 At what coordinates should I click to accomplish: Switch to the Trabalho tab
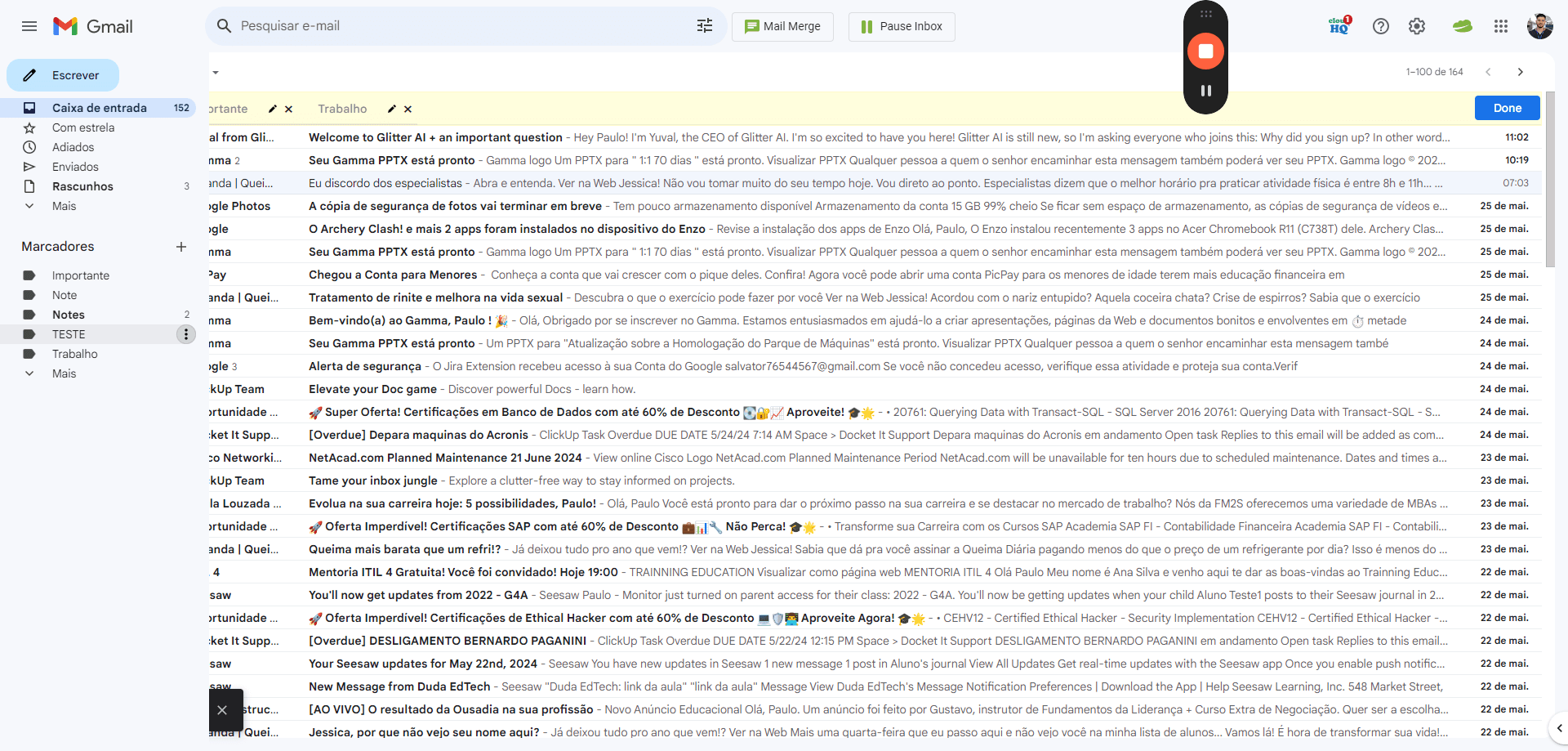click(x=342, y=109)
